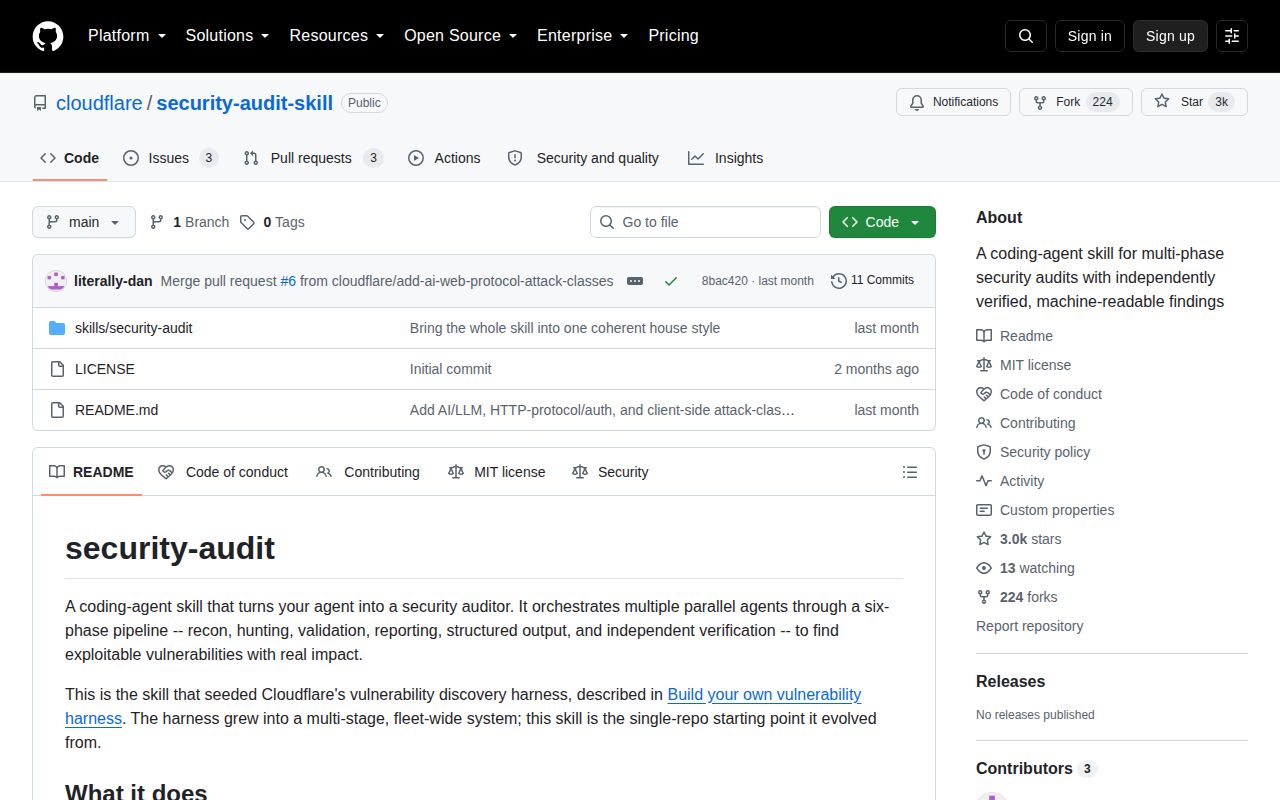
Task: Switch to the MIT license README tab
Action: (x=497, y=472)
